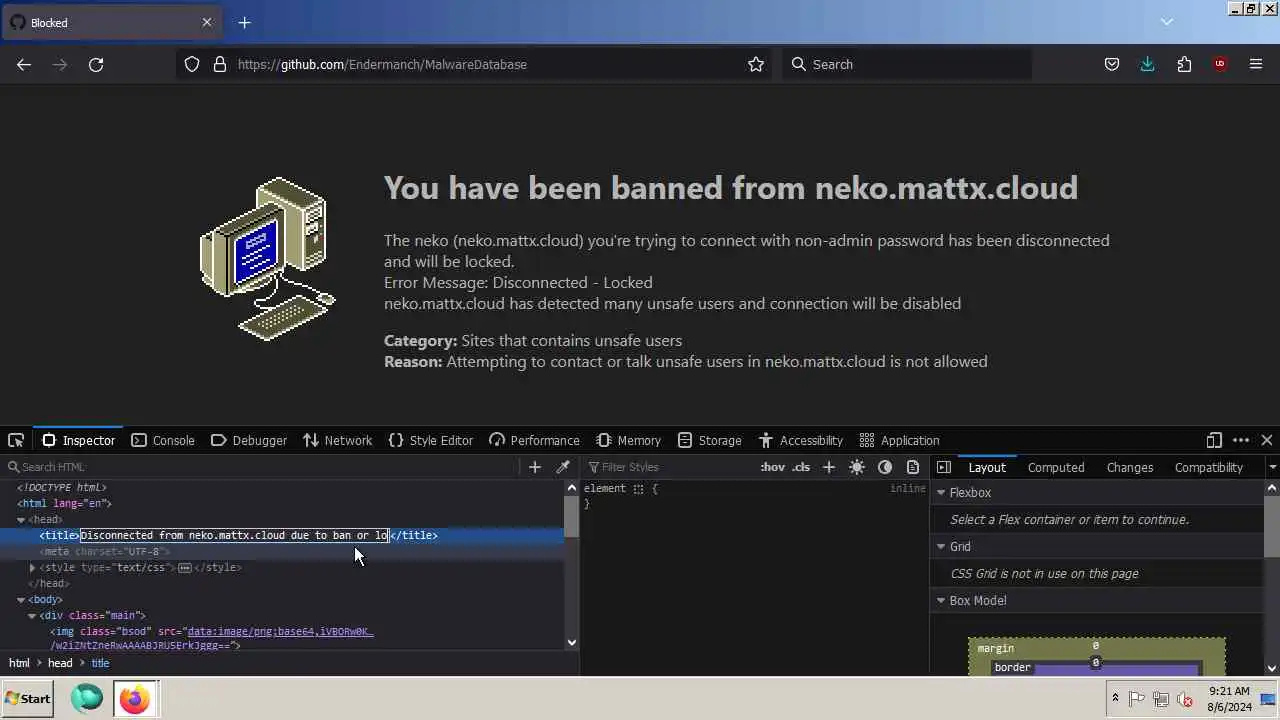
Task: Click the head breadcrumb
Action: [60, 663]
